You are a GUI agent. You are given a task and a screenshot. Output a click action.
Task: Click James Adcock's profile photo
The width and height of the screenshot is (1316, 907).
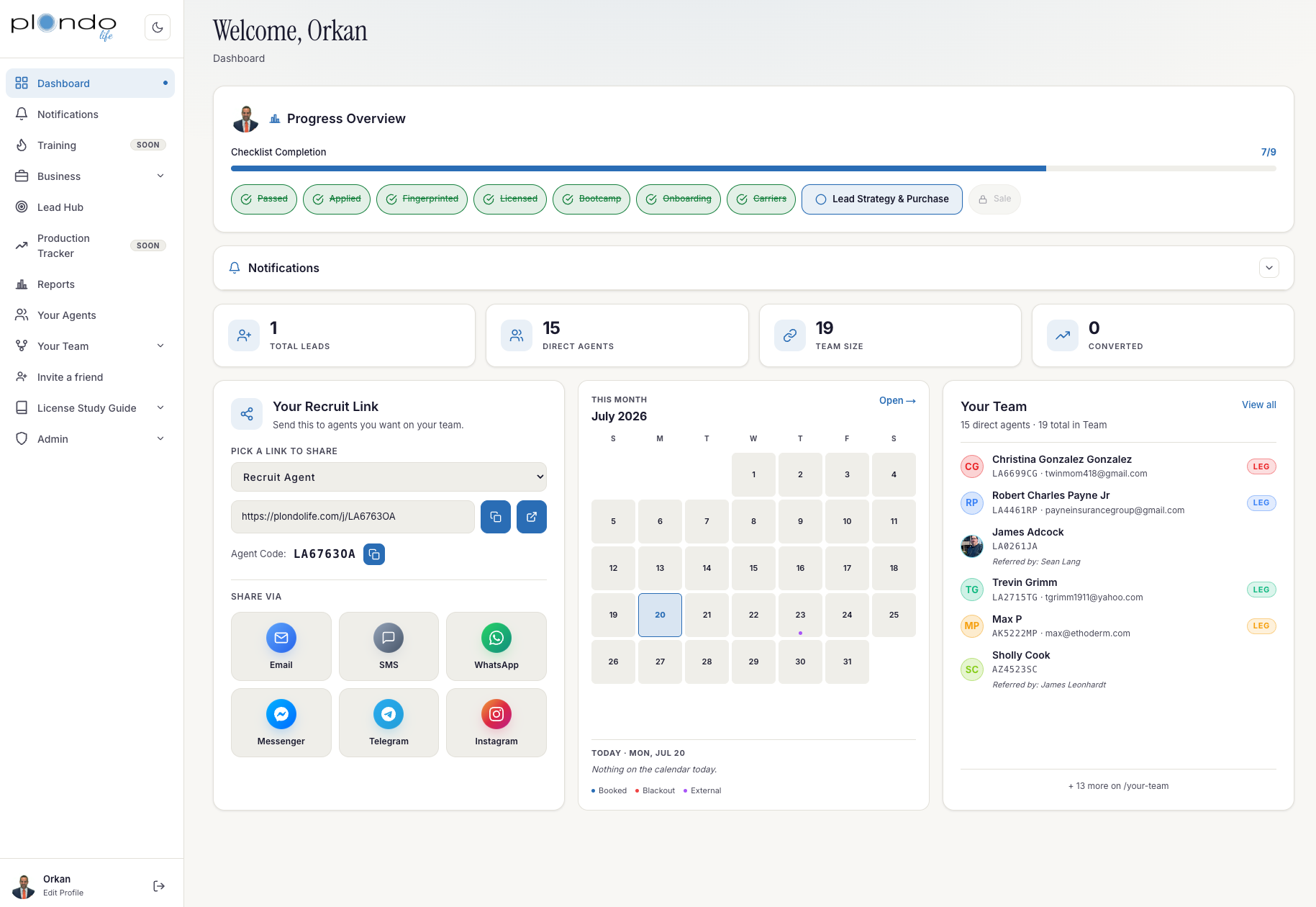click(972, 546)
